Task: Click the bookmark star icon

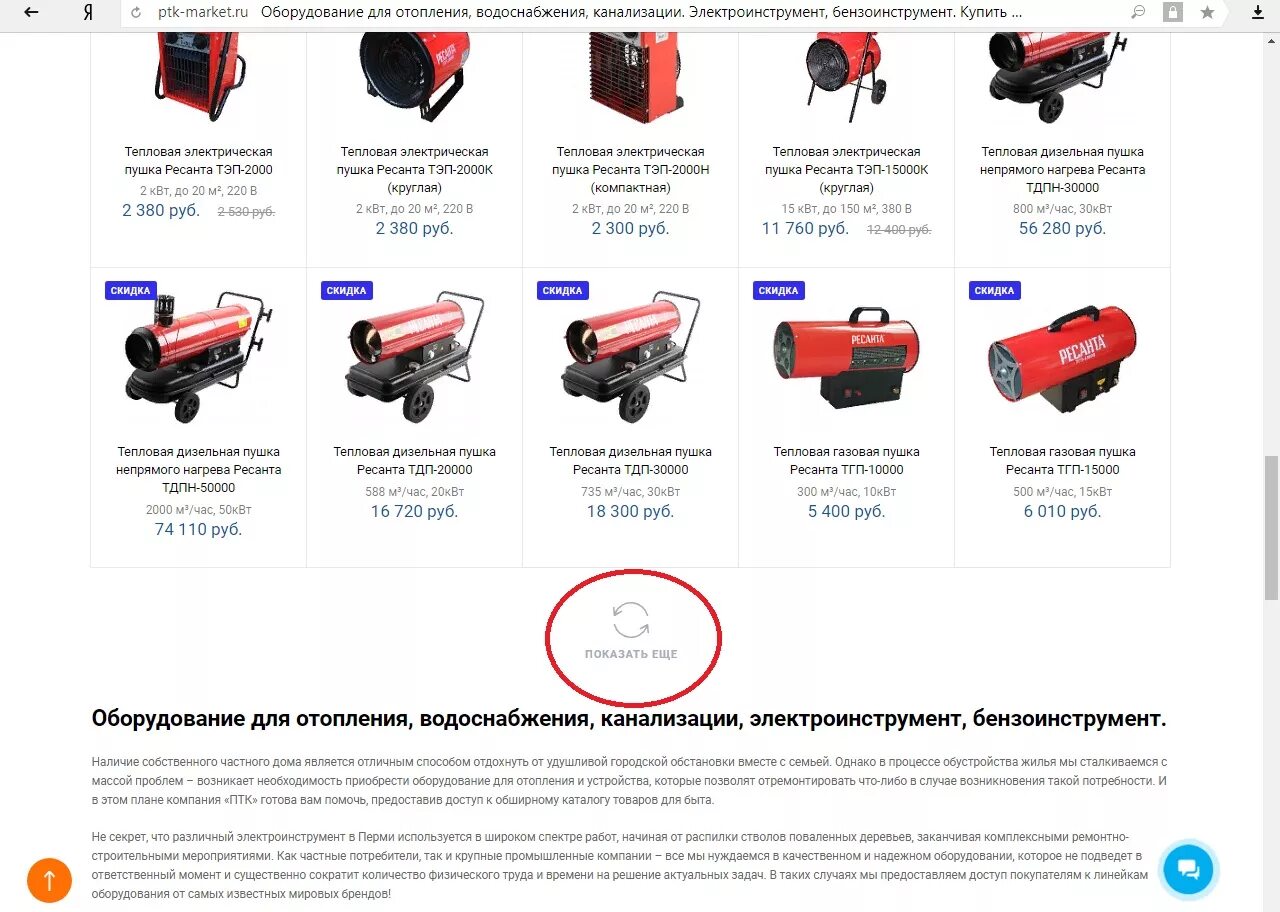Action: pyautogui.click(x=1207, y=13)
